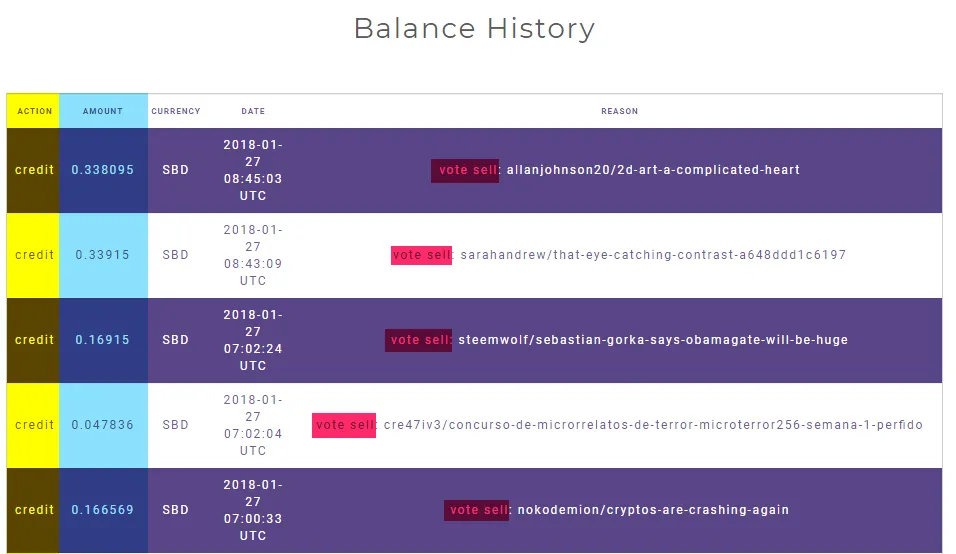Image resolution: width=956 pixels, height=554 pixels.
Task: Click the Balance History heading
Action: pos(474,29)
